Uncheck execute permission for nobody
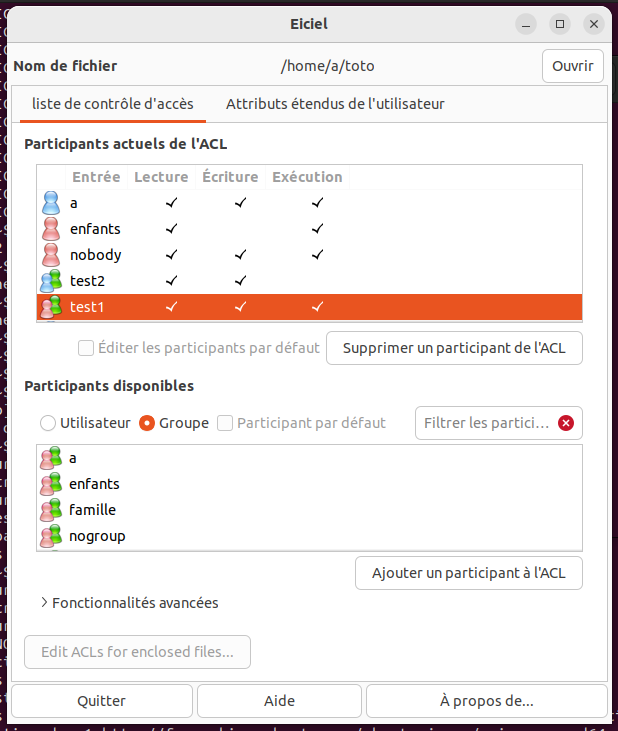 (x=317, y=255)
